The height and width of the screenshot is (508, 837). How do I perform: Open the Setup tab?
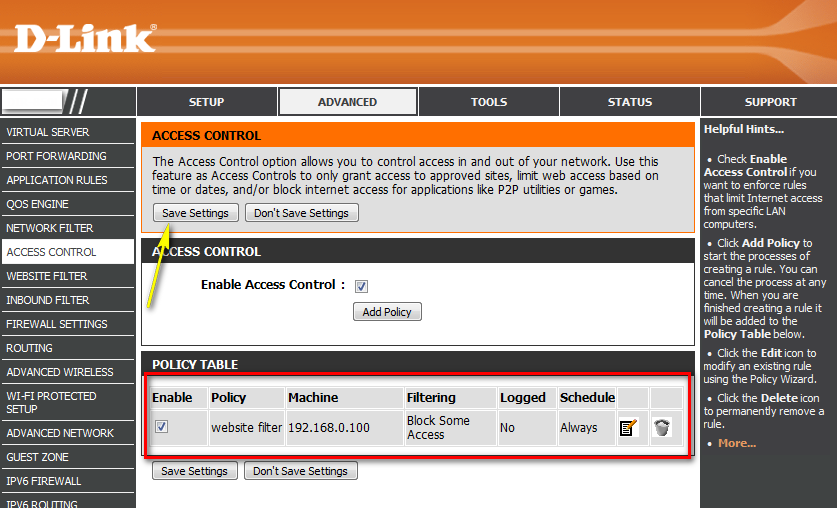(206, 102)
